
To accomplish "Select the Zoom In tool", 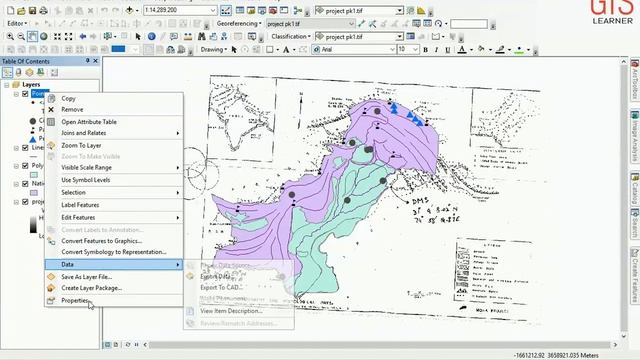I will tap(10, 37).
